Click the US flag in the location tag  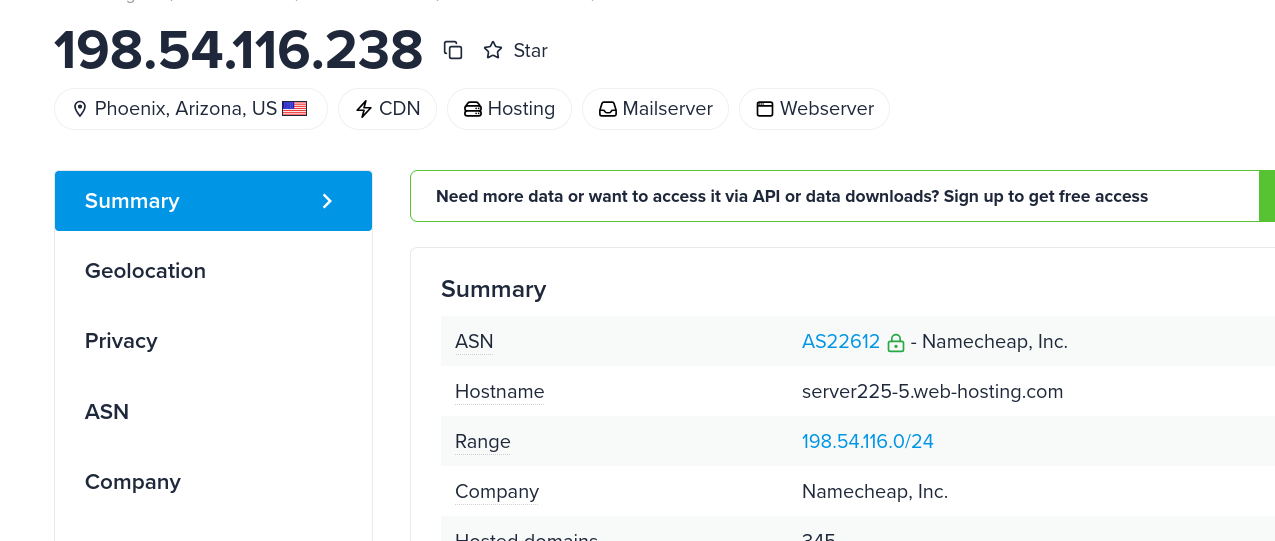point(294,109)
